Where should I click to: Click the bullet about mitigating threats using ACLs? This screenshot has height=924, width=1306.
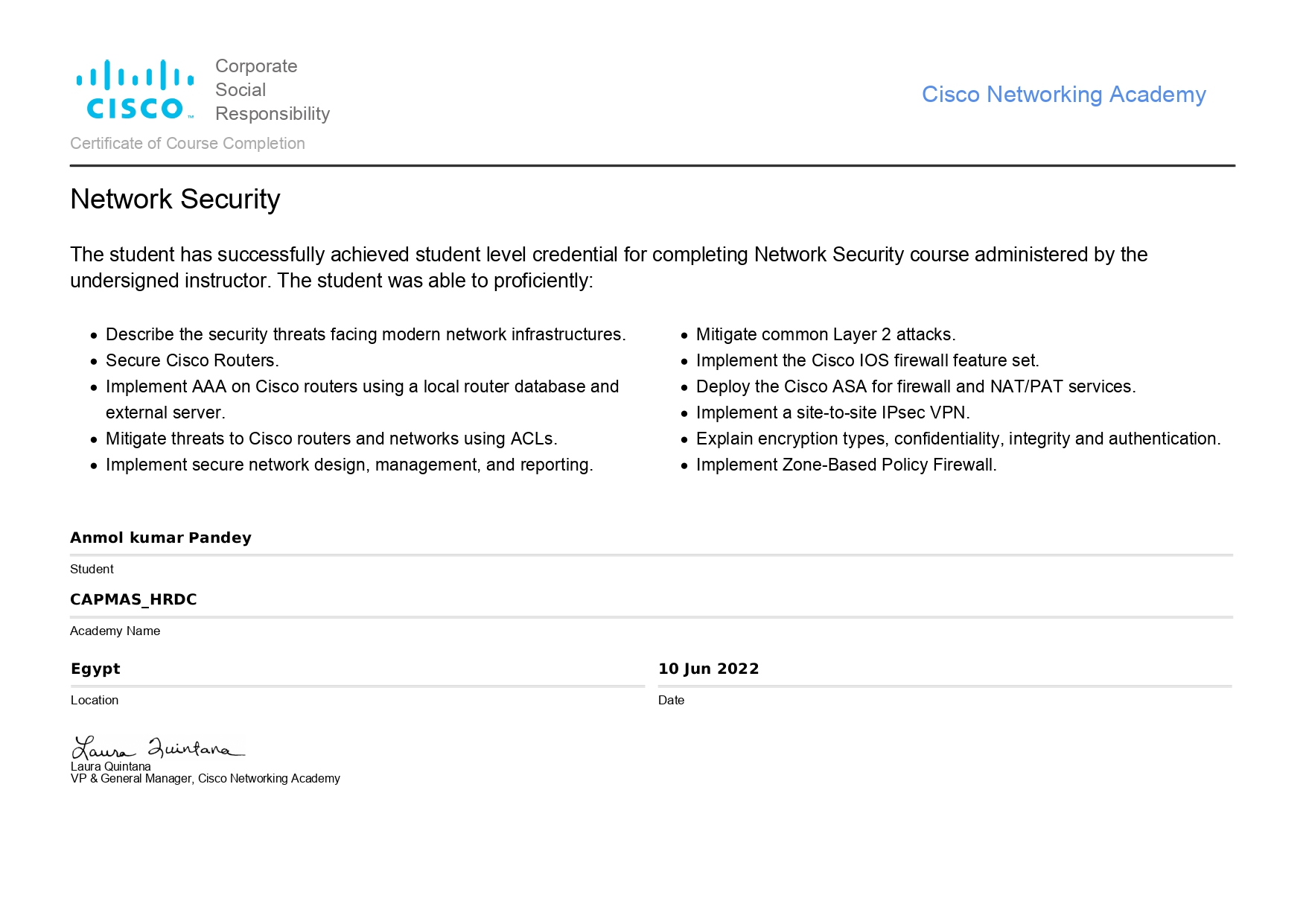click(331, 439)
